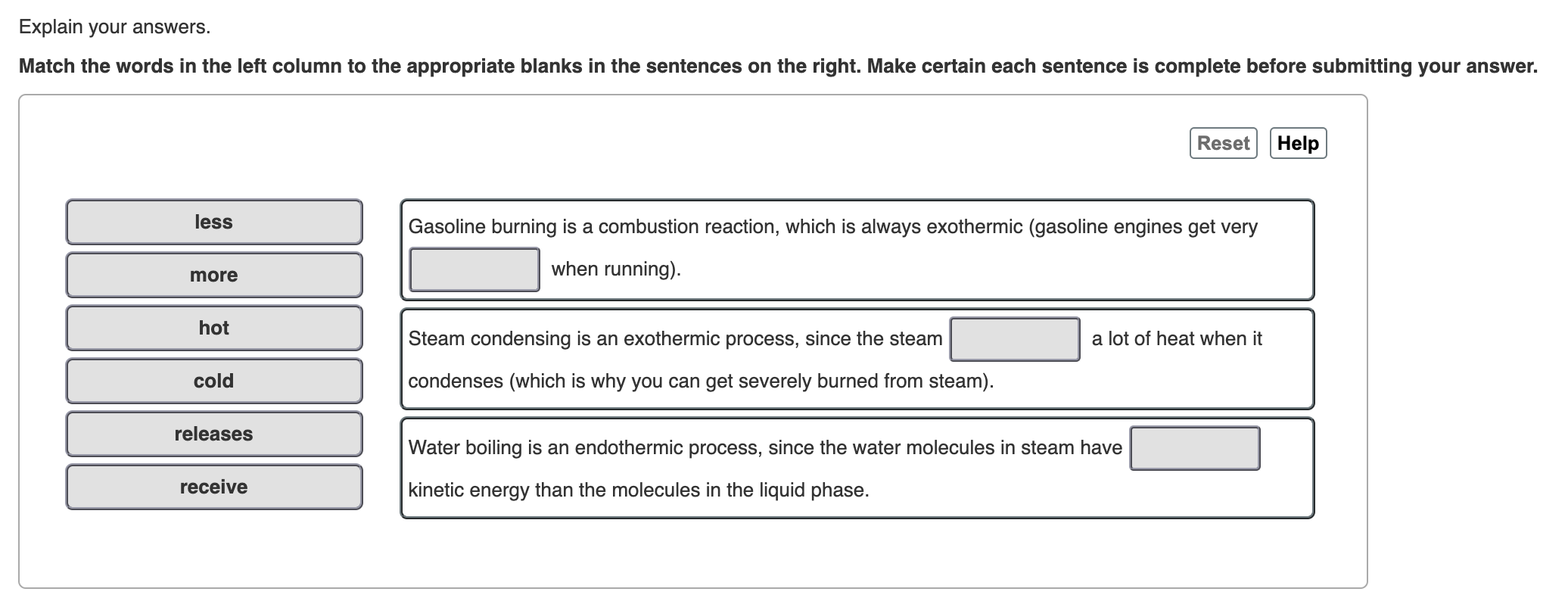1568x601 pixels.
Task: Select the word tile "less"
Action: tap(214, 222)
